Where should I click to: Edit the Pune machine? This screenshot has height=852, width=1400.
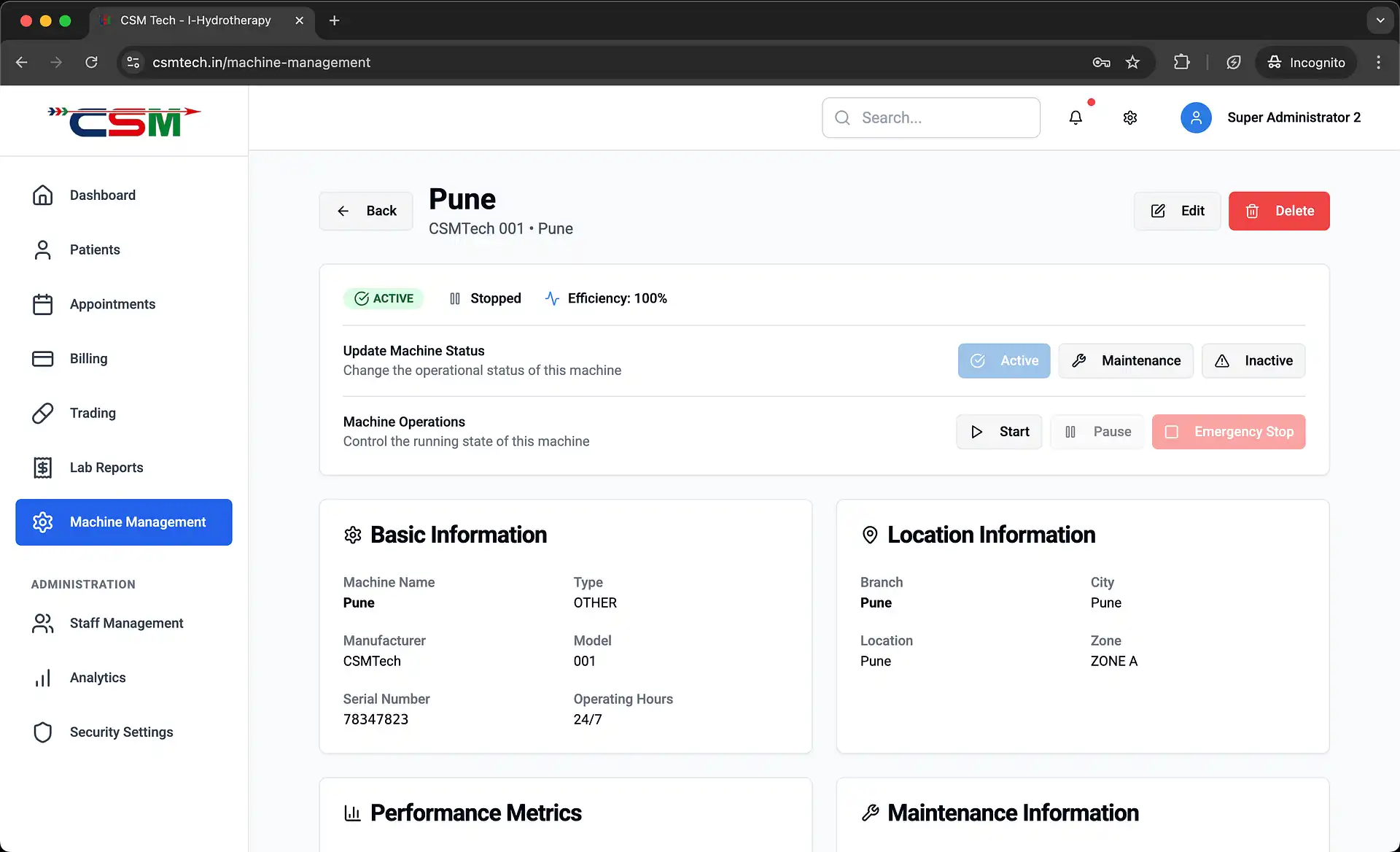point(1177,211)
